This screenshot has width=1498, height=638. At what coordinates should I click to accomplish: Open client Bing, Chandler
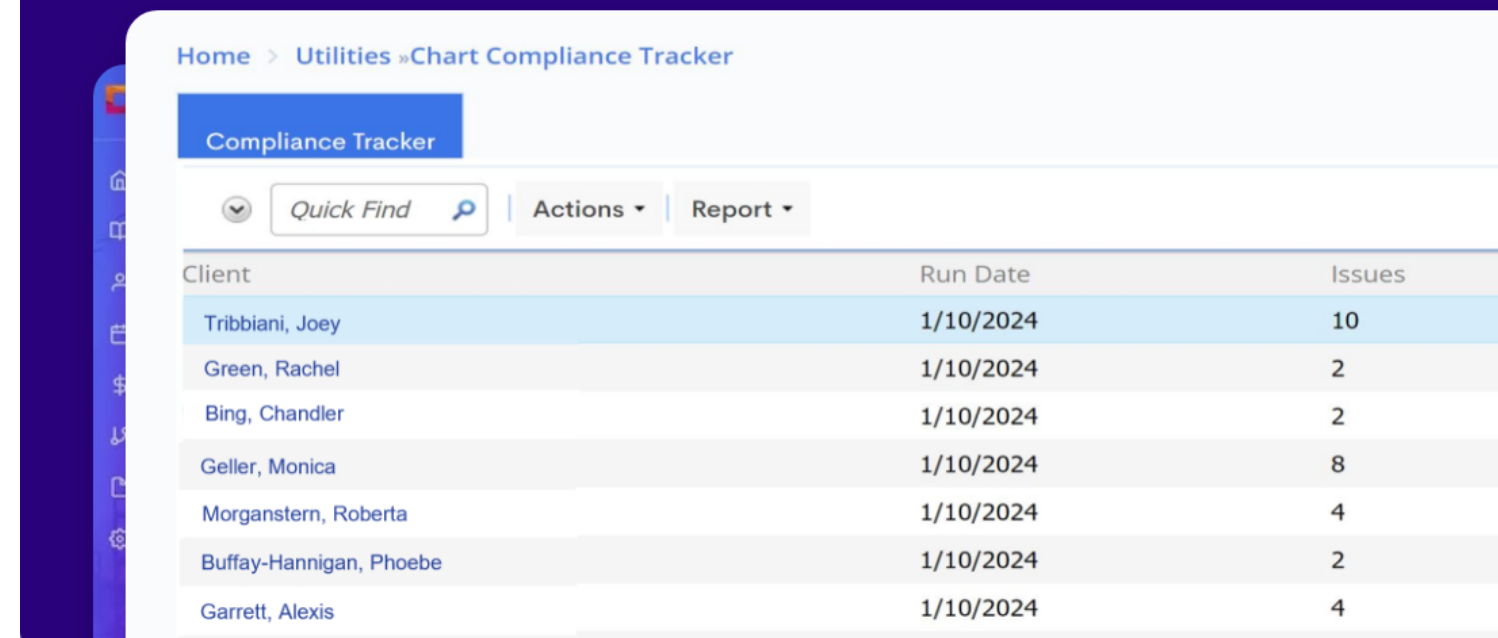coord(274,414)
